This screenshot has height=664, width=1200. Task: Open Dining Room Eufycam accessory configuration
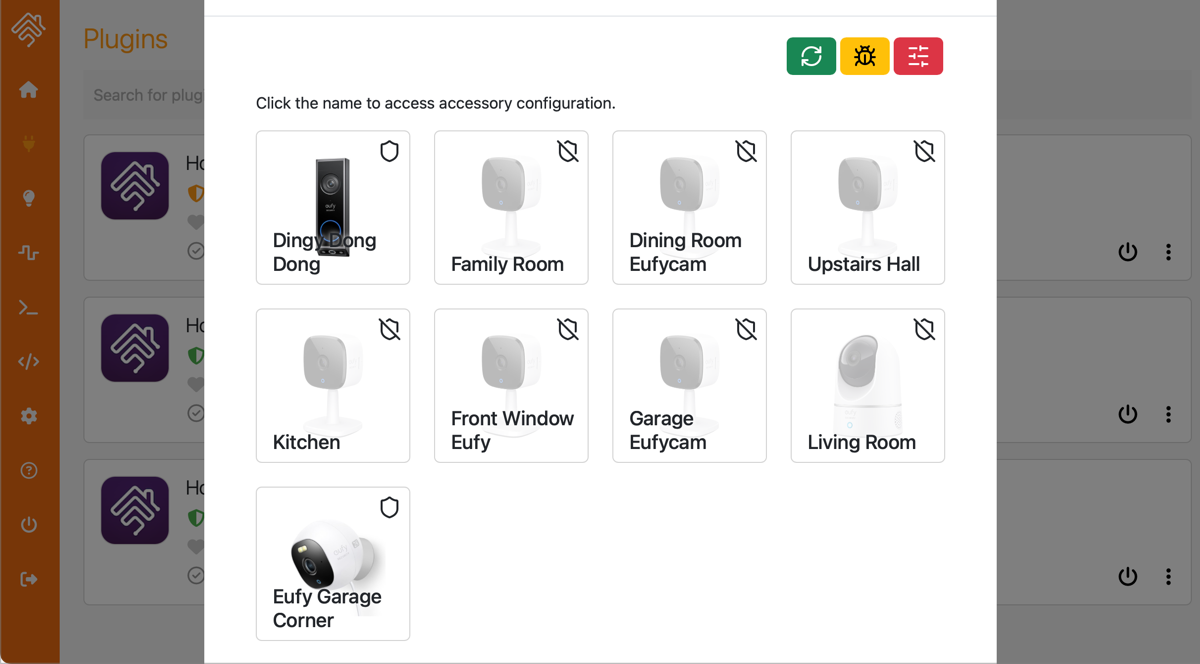(x=686, y=252)
